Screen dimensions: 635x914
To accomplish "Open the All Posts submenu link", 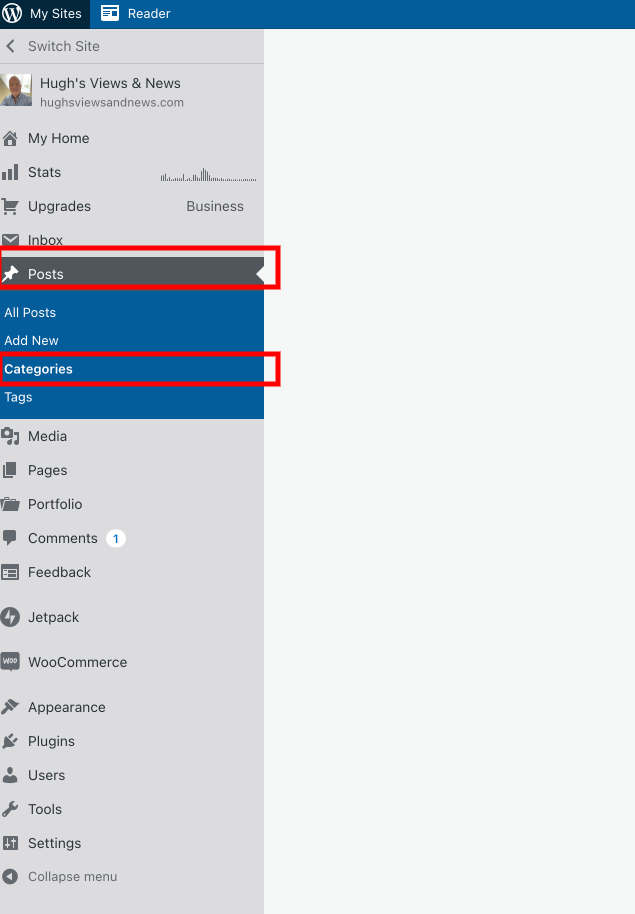I will click(x=30, y=313).
